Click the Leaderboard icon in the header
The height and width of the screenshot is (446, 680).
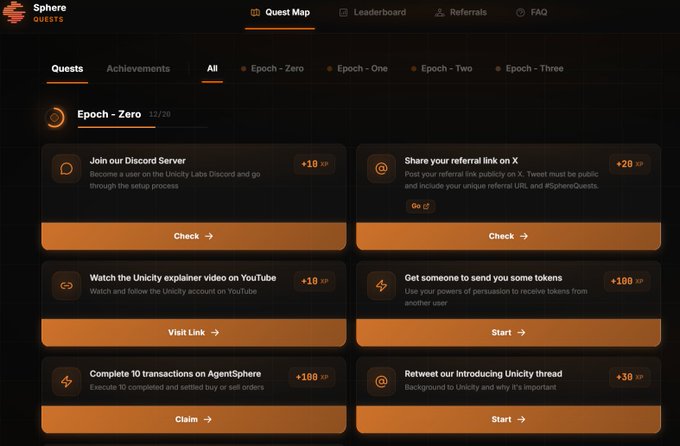tap(343, 13)
